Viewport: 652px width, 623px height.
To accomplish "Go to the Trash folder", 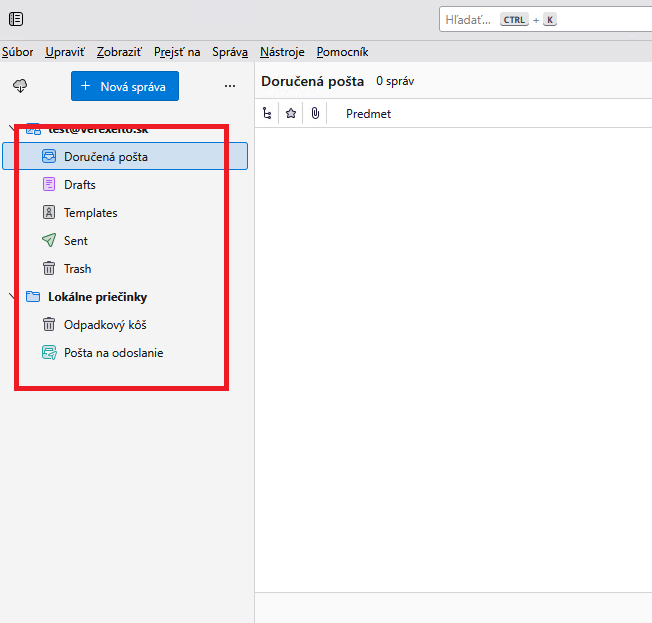I will click(77, 269).
